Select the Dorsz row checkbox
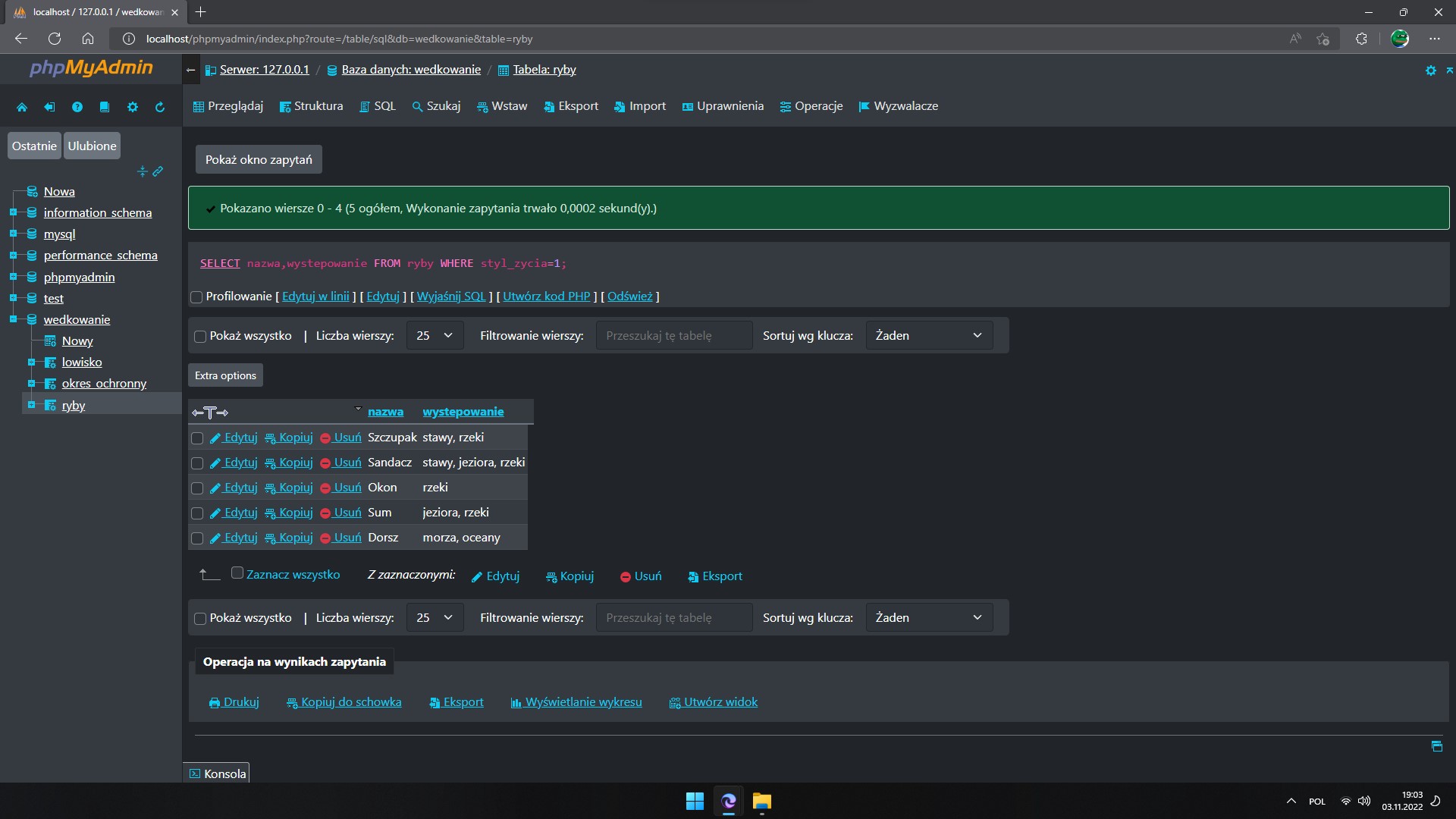The image size is (1456, 819). point(197,538)
